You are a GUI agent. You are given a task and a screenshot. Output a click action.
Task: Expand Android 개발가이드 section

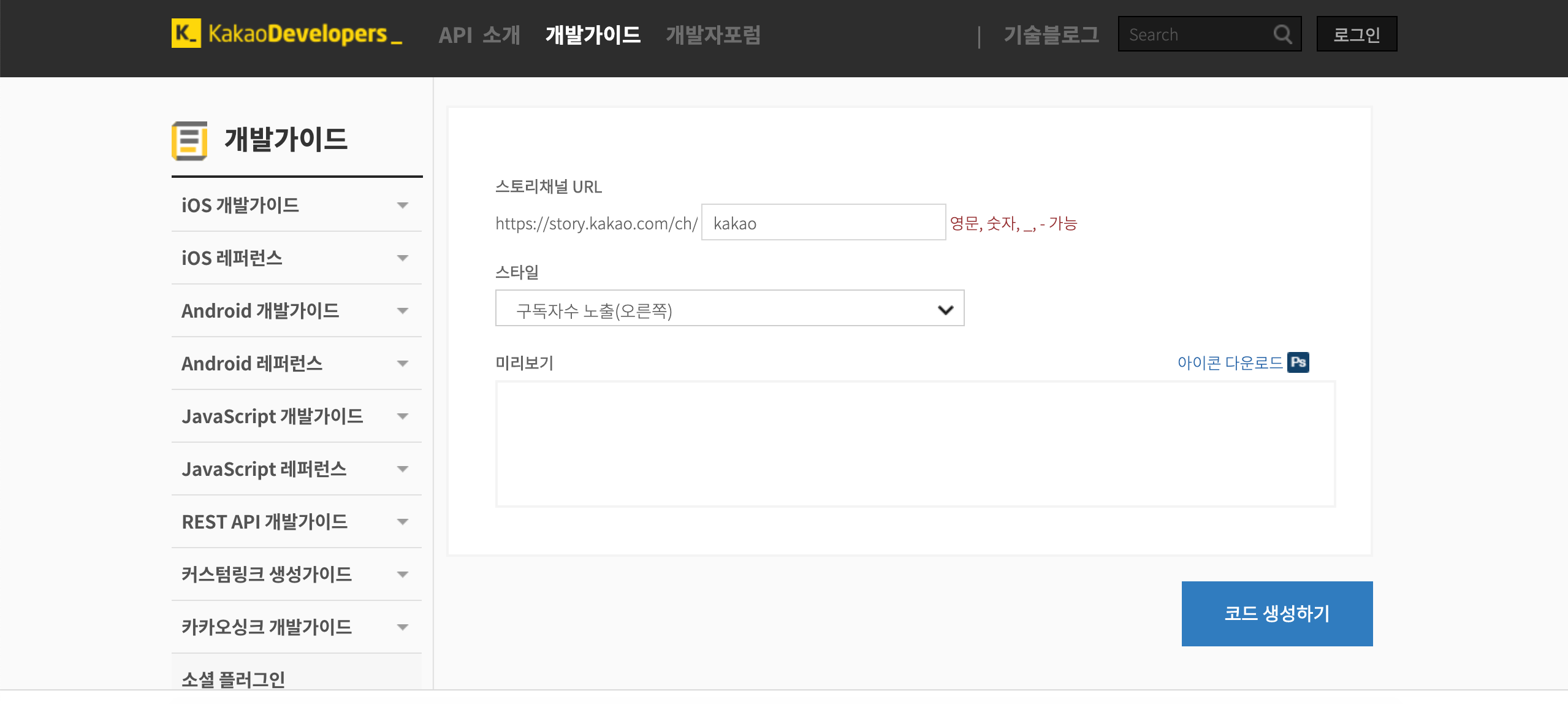coord(402,311)
